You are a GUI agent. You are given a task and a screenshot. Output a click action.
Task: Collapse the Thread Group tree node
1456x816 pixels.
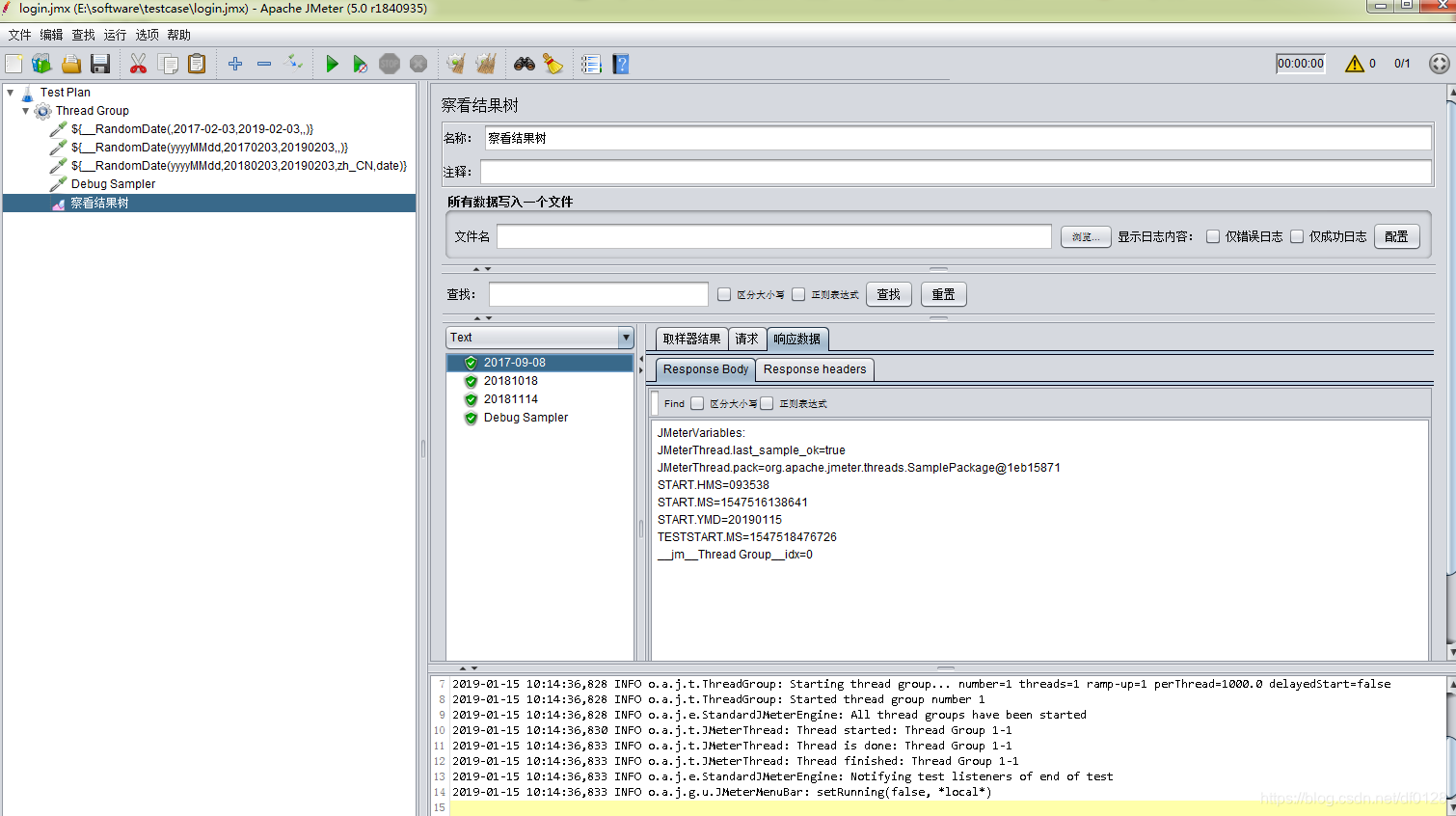26,111
